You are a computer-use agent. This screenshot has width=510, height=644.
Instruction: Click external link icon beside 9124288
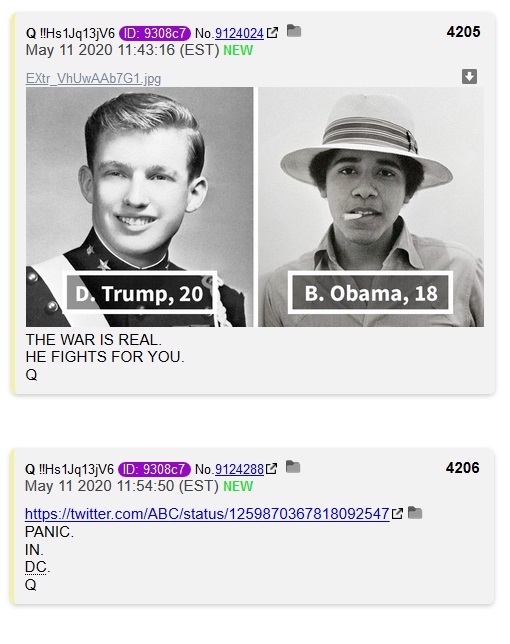click(x=271, y=468)
